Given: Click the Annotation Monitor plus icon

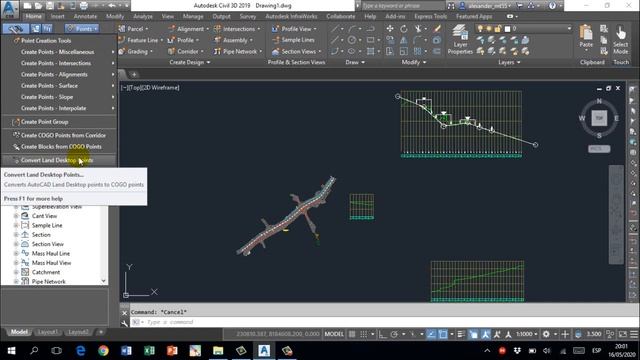Looking at the screenshot, I should point(565,334).
